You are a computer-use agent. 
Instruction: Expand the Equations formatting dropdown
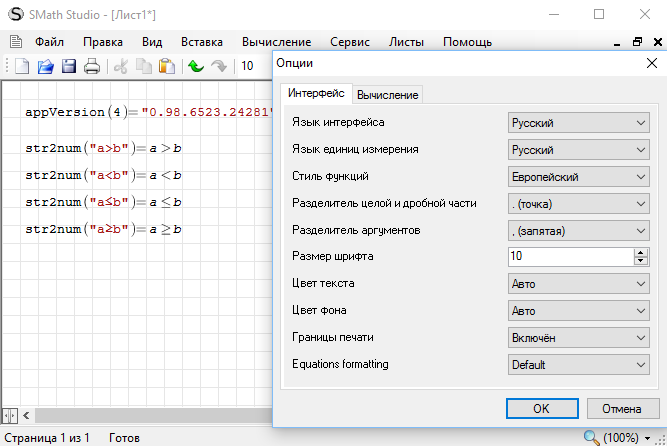click(579, 365)
